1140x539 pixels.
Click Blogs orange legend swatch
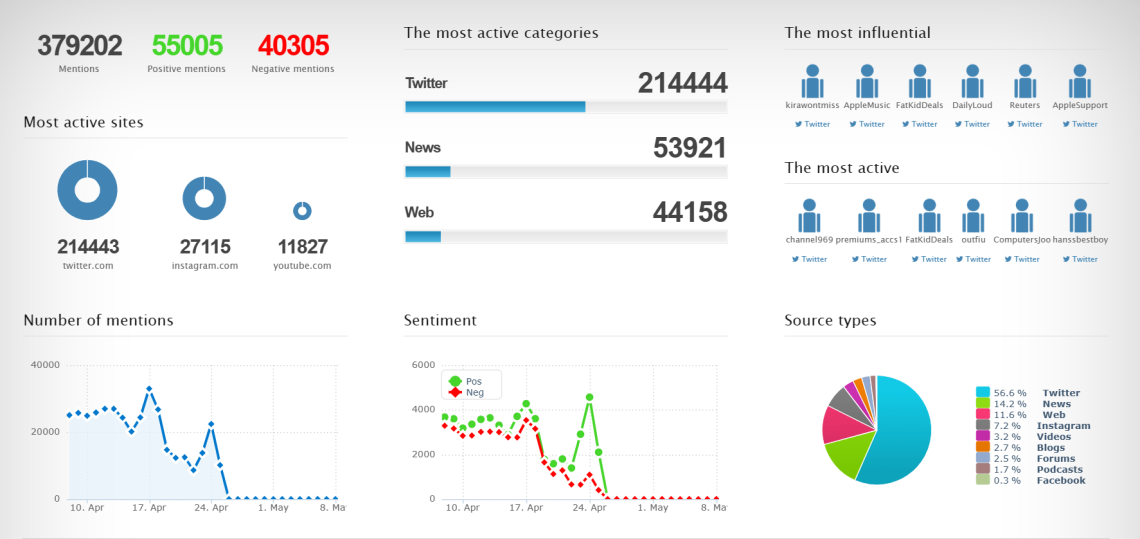(x=983, y=447)
